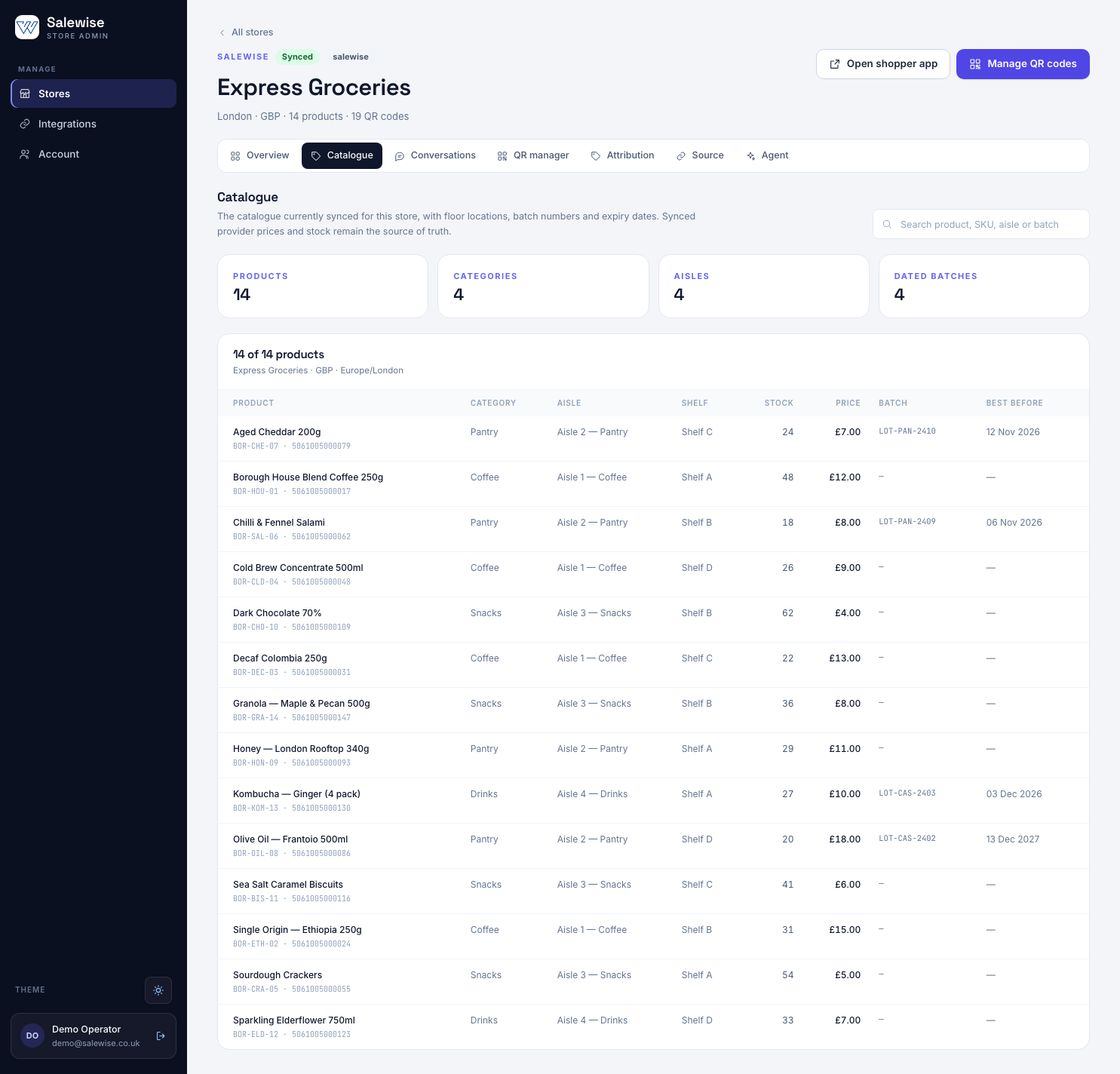
Task: Click the Source tab
Action: coord(700,155)
